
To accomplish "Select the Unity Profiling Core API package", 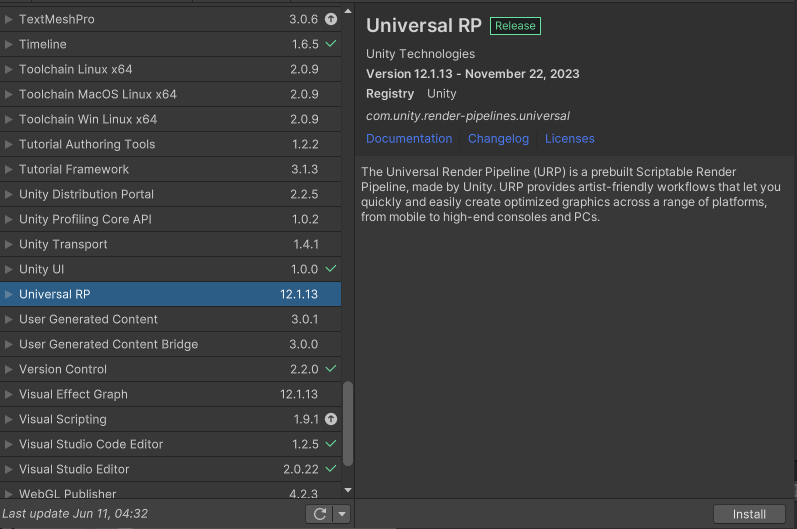I will [170, 219].
